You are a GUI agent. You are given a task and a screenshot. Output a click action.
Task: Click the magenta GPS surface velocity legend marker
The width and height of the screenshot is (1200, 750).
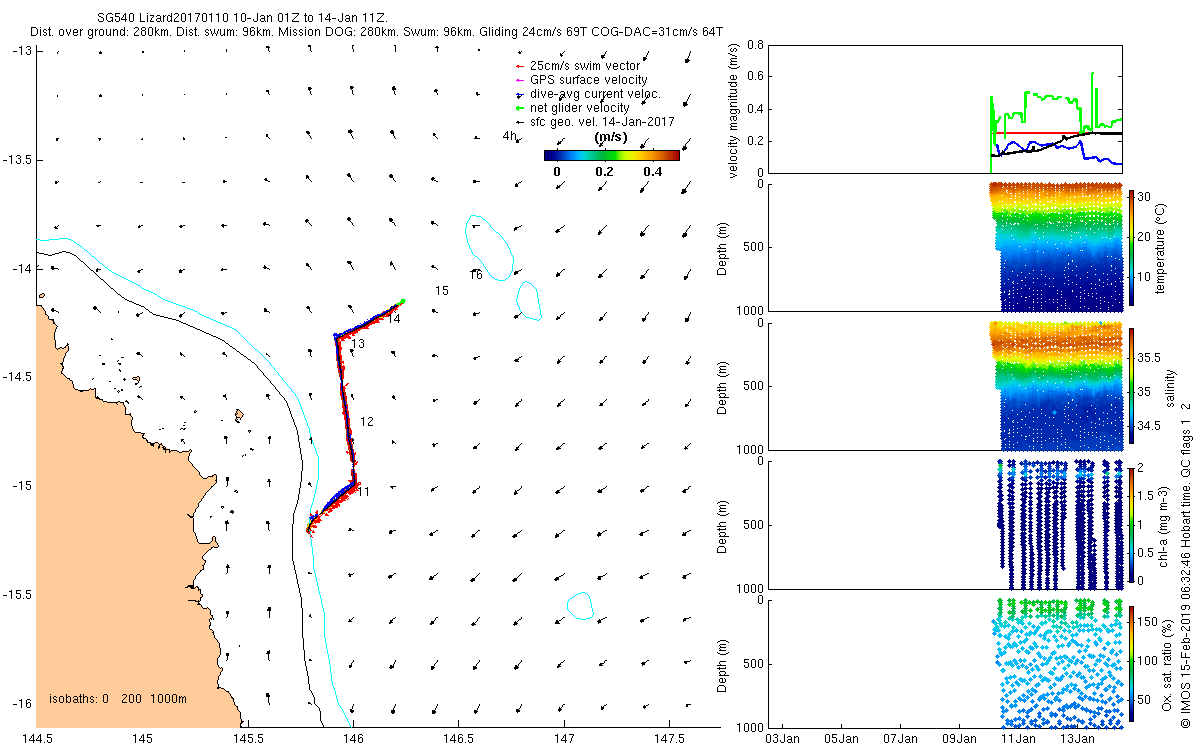point(519,80)
